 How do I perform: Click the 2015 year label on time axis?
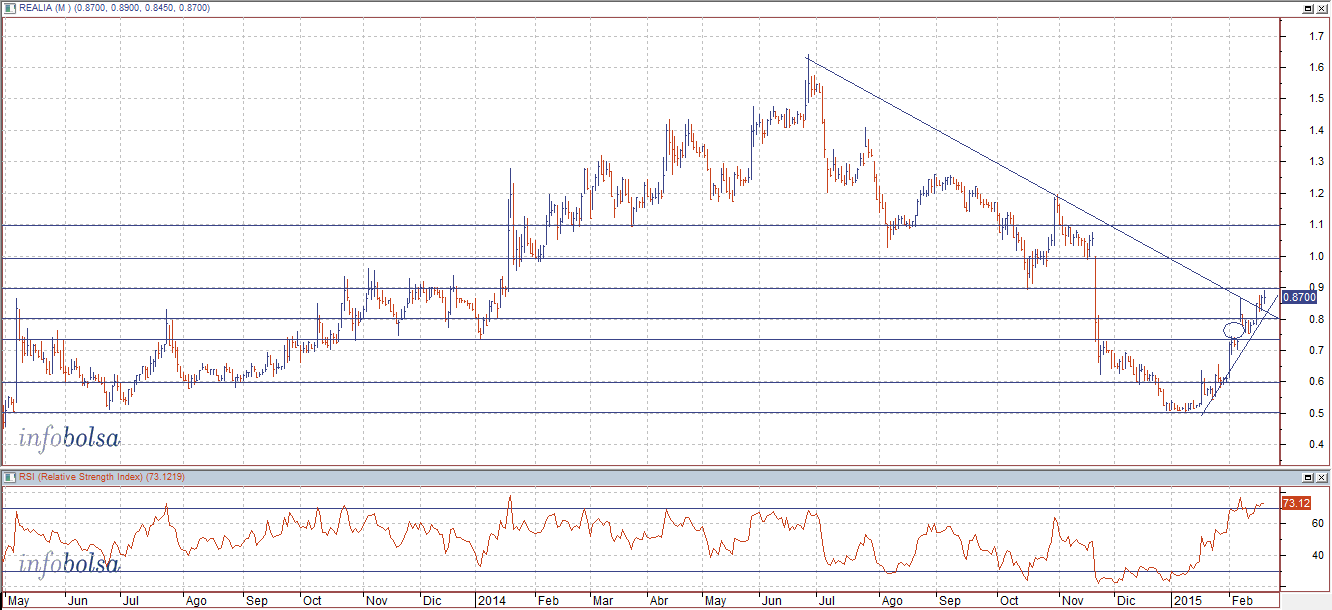(x=1187, y=601)
